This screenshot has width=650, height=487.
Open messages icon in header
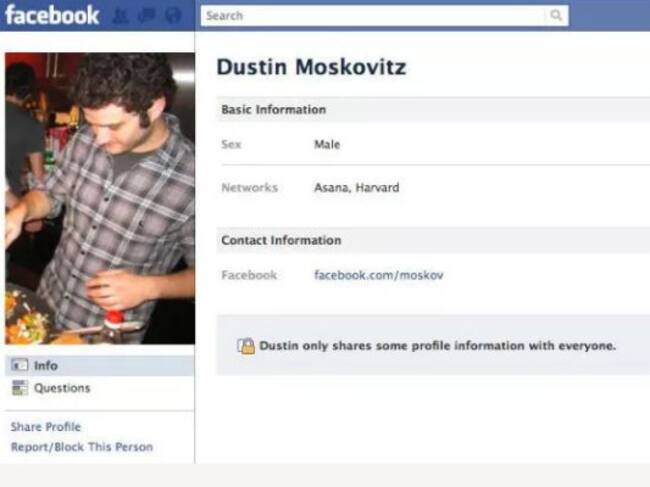pyautogui.click(x=147, y=16)
